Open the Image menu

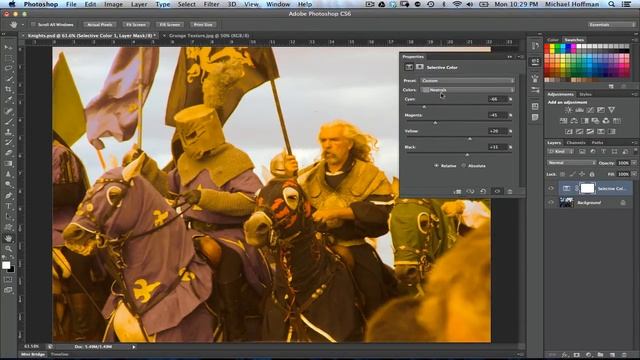(113, 4)
